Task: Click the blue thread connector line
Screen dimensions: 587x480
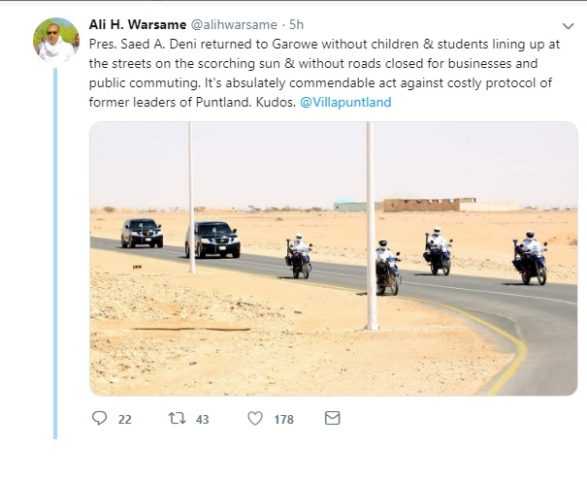Action: tap(55, 253)
